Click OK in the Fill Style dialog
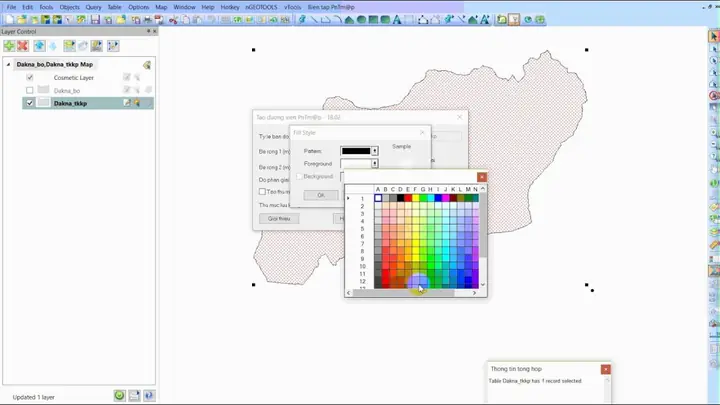Screen dimensions: 720x405 (x=321, y=195)
